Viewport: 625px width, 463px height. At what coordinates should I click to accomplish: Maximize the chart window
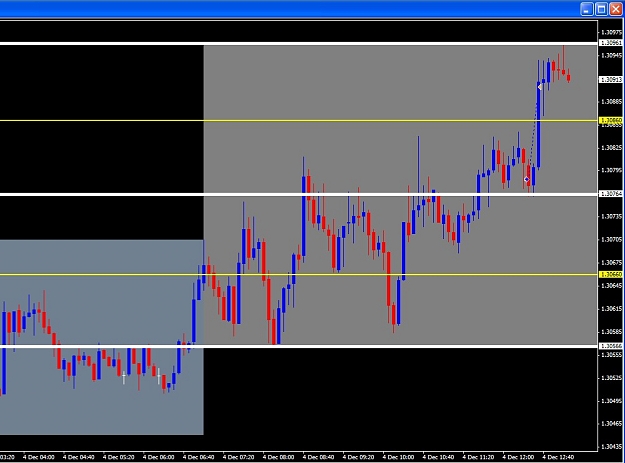(x=601, y=9)
